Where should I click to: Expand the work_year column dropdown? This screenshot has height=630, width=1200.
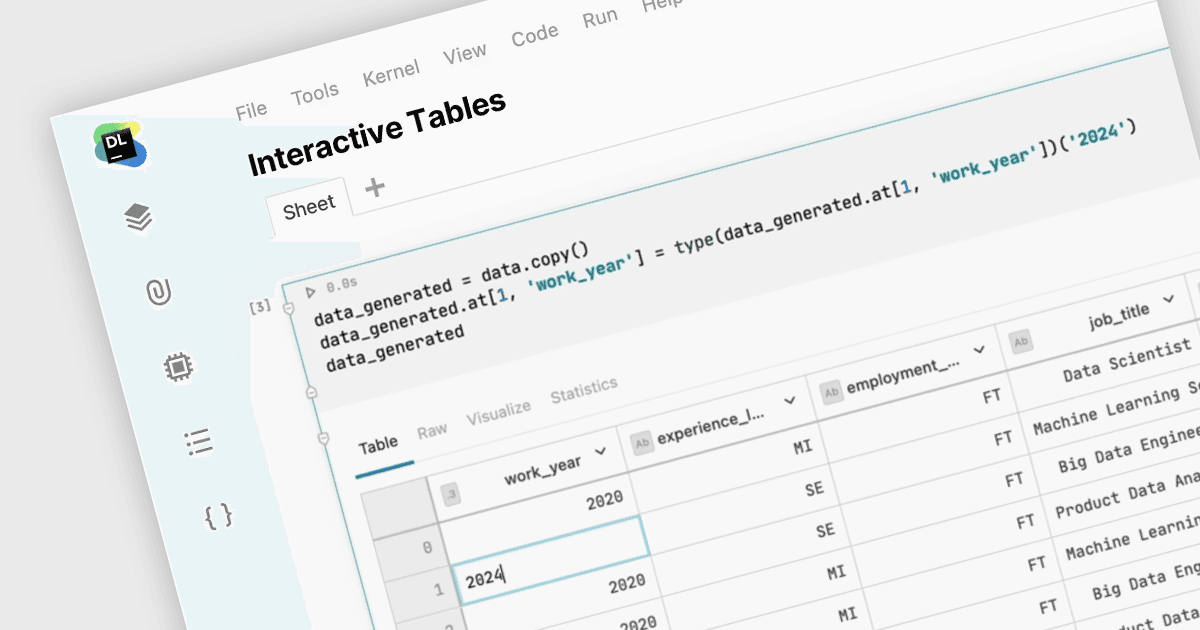[x=601, y=452]
